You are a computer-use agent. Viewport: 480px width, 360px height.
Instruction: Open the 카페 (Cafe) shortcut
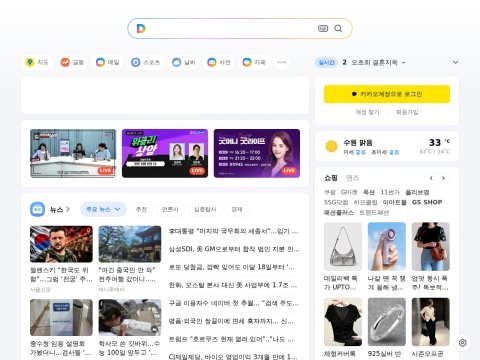[x=254, y=62]
